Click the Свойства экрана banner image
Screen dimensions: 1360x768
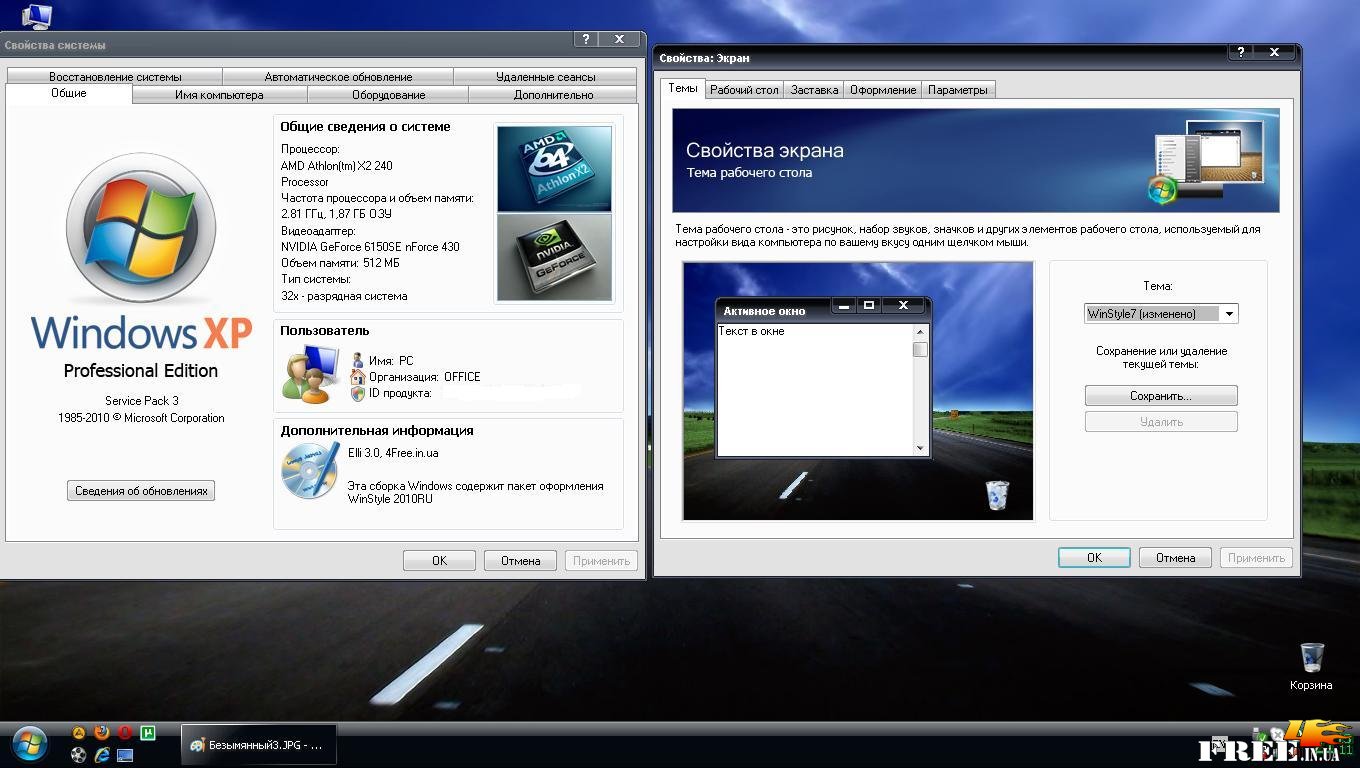pyautogui.click(x=975, y=160)
